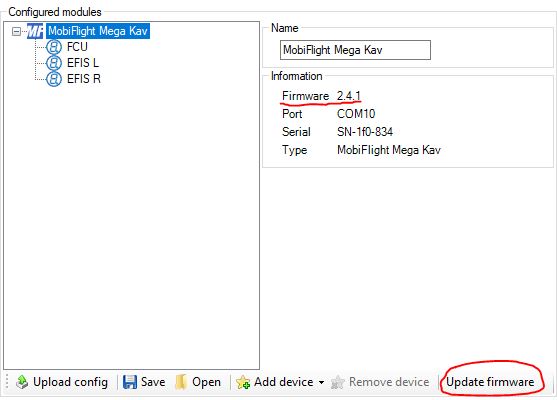Click the EFIS R display icon
The height and width of the screenshot is (400, 557).
pyautogui.click(x=54, y=79)
